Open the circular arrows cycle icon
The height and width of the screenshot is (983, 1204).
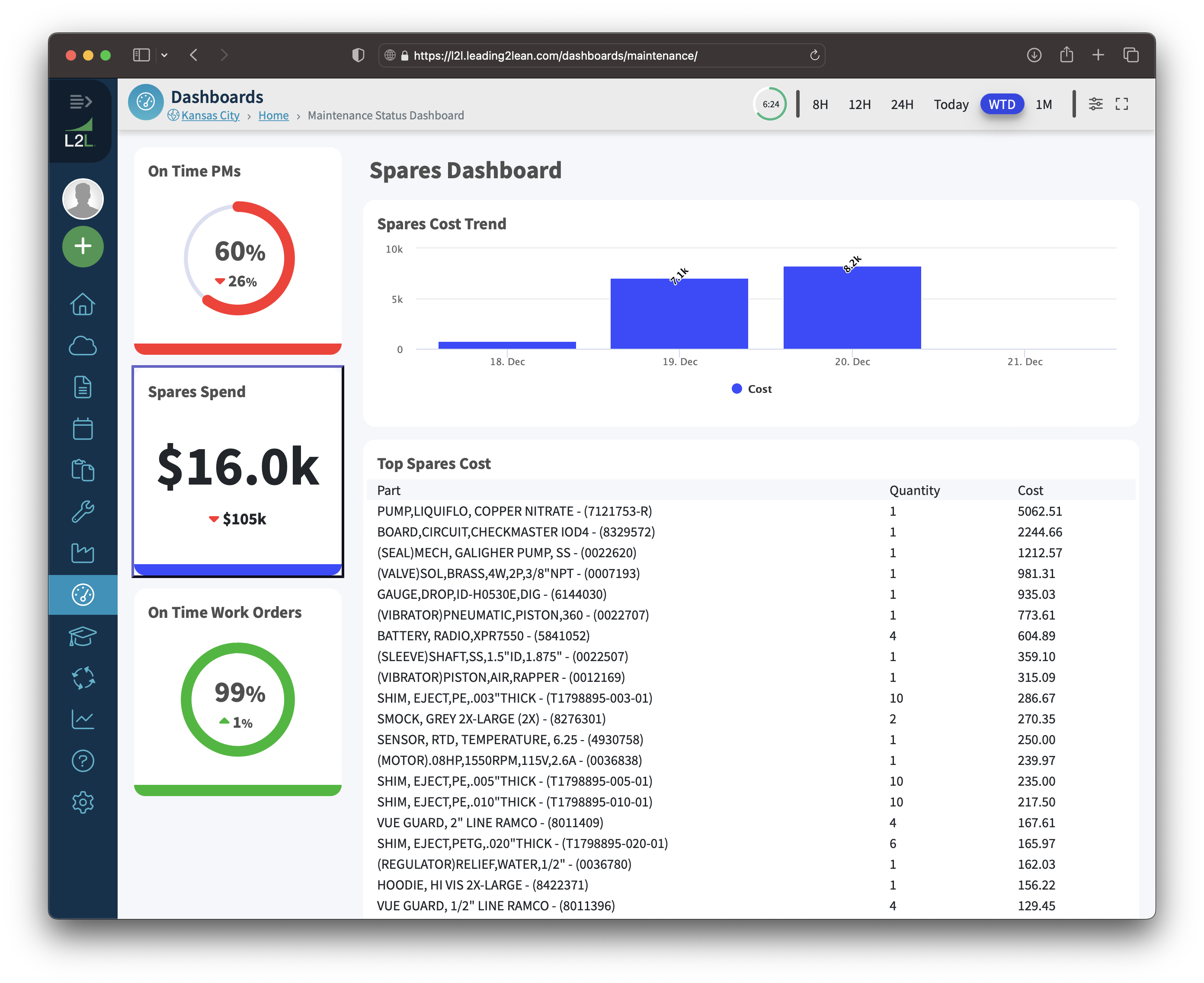coord(83,678)
